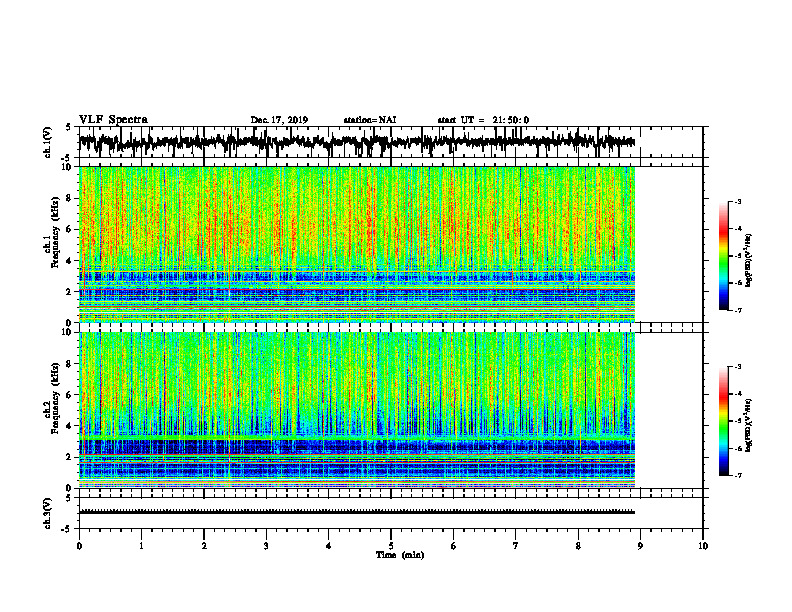Click the "-7" tick on ch.1 colorbar
Viewport: 792px width, 612px height.
[738, 310]
